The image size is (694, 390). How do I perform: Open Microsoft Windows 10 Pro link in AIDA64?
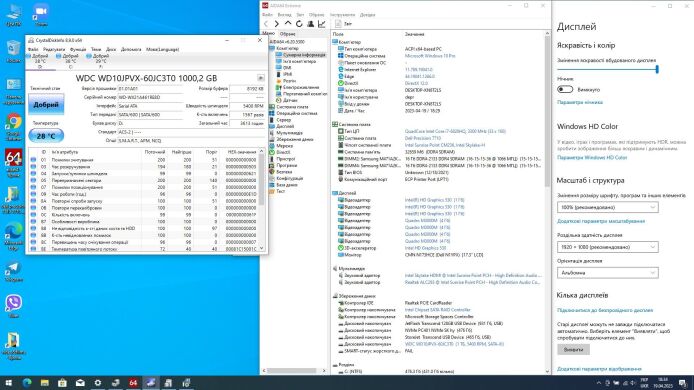pos(430,56)
